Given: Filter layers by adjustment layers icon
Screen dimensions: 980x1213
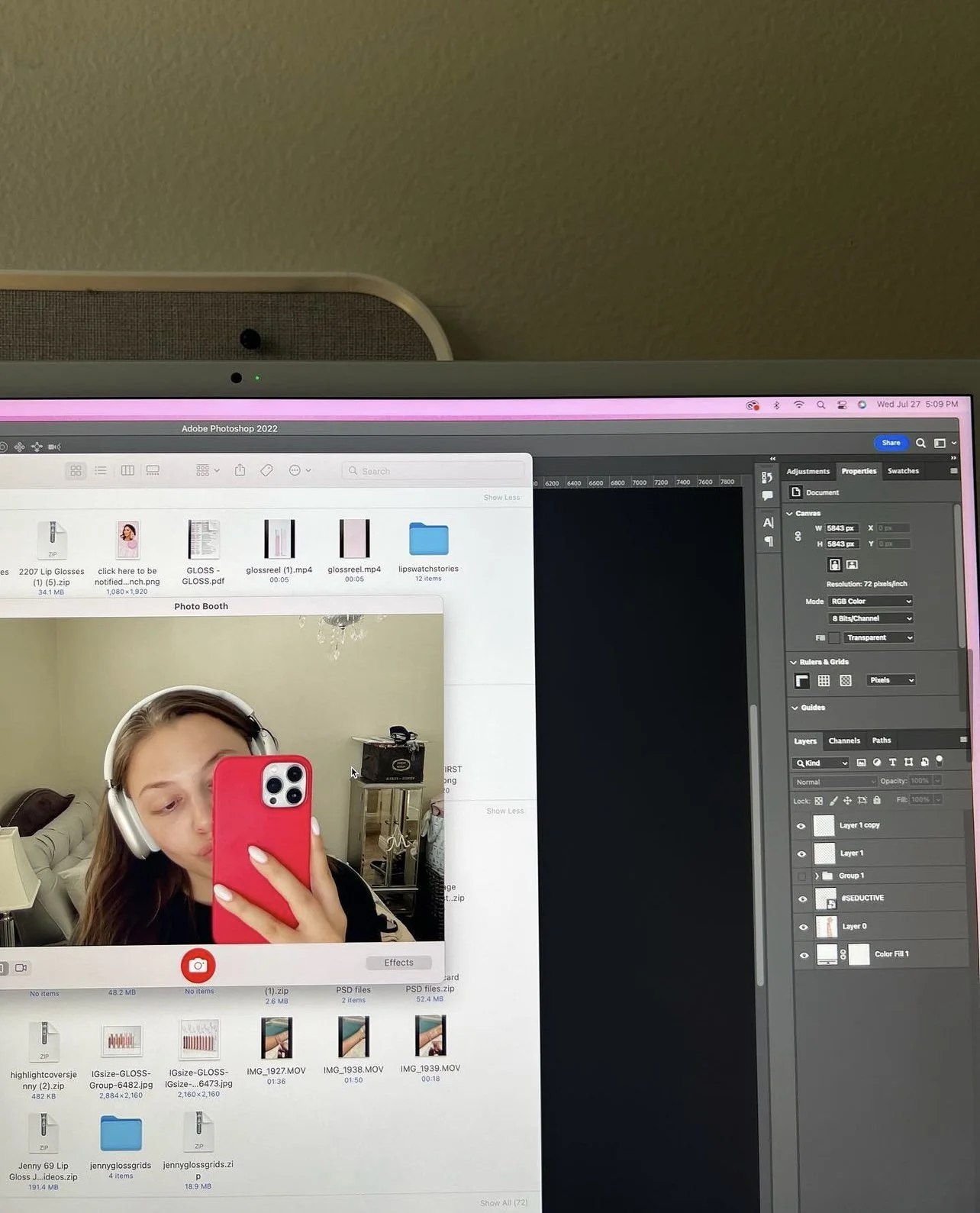Looking at the screenshot, I should click(877, 763).
